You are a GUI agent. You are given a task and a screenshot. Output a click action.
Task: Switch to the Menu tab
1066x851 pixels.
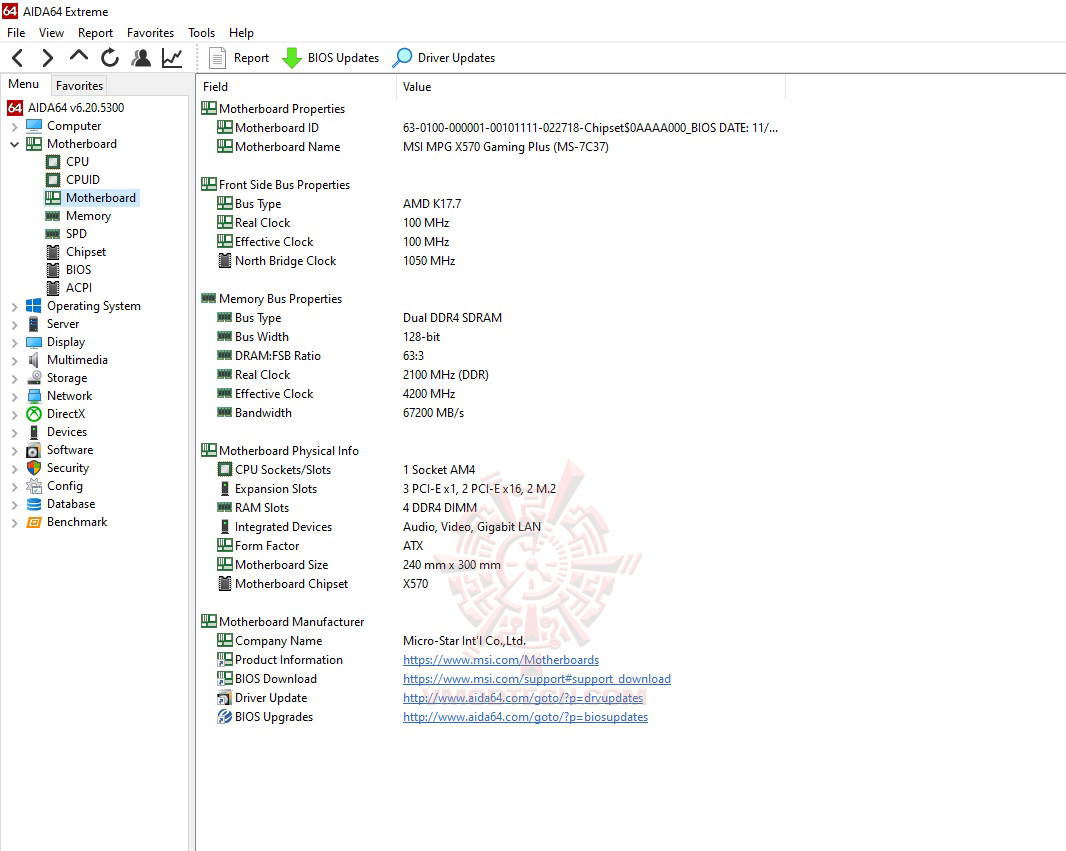point(24,84)
